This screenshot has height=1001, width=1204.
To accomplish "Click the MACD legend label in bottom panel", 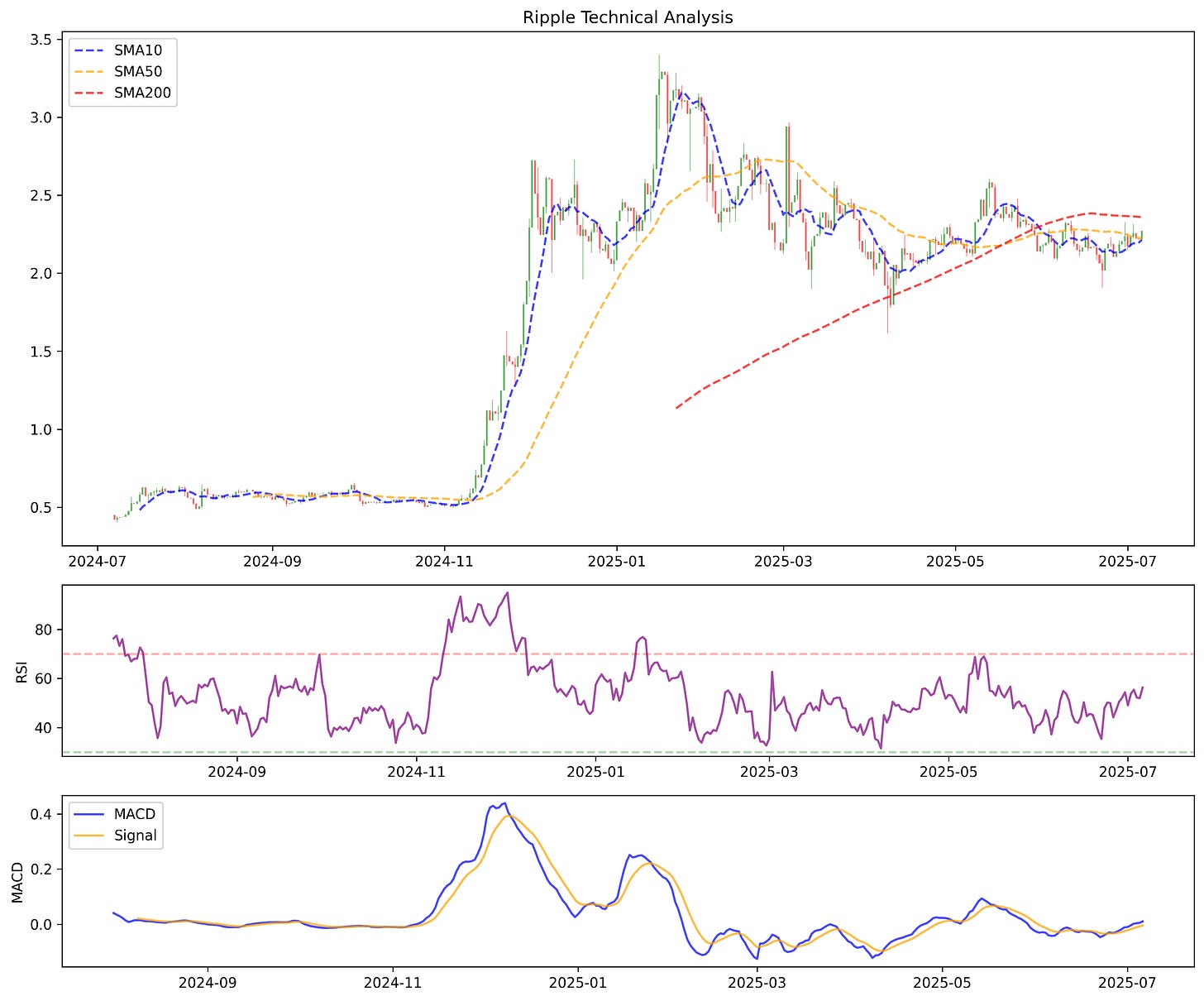I will tap(135, 814).
